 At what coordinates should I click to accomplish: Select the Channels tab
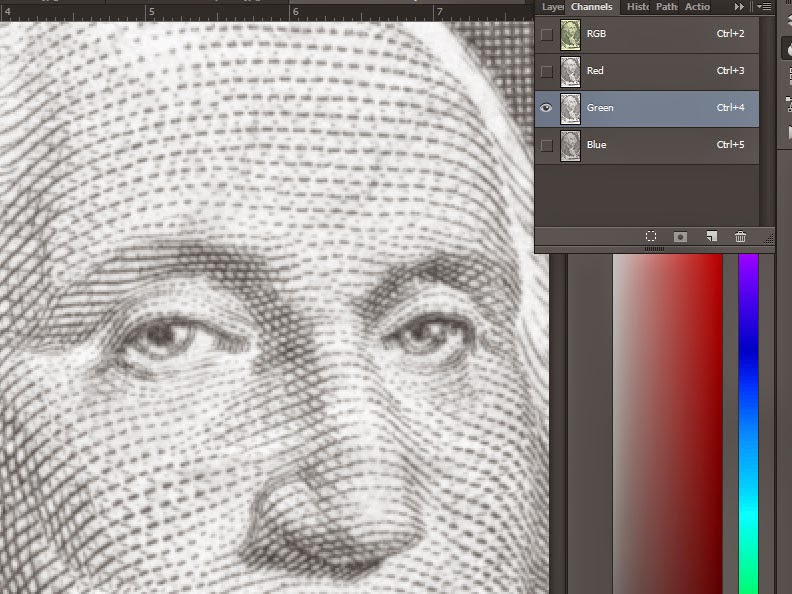click(592, 7)
